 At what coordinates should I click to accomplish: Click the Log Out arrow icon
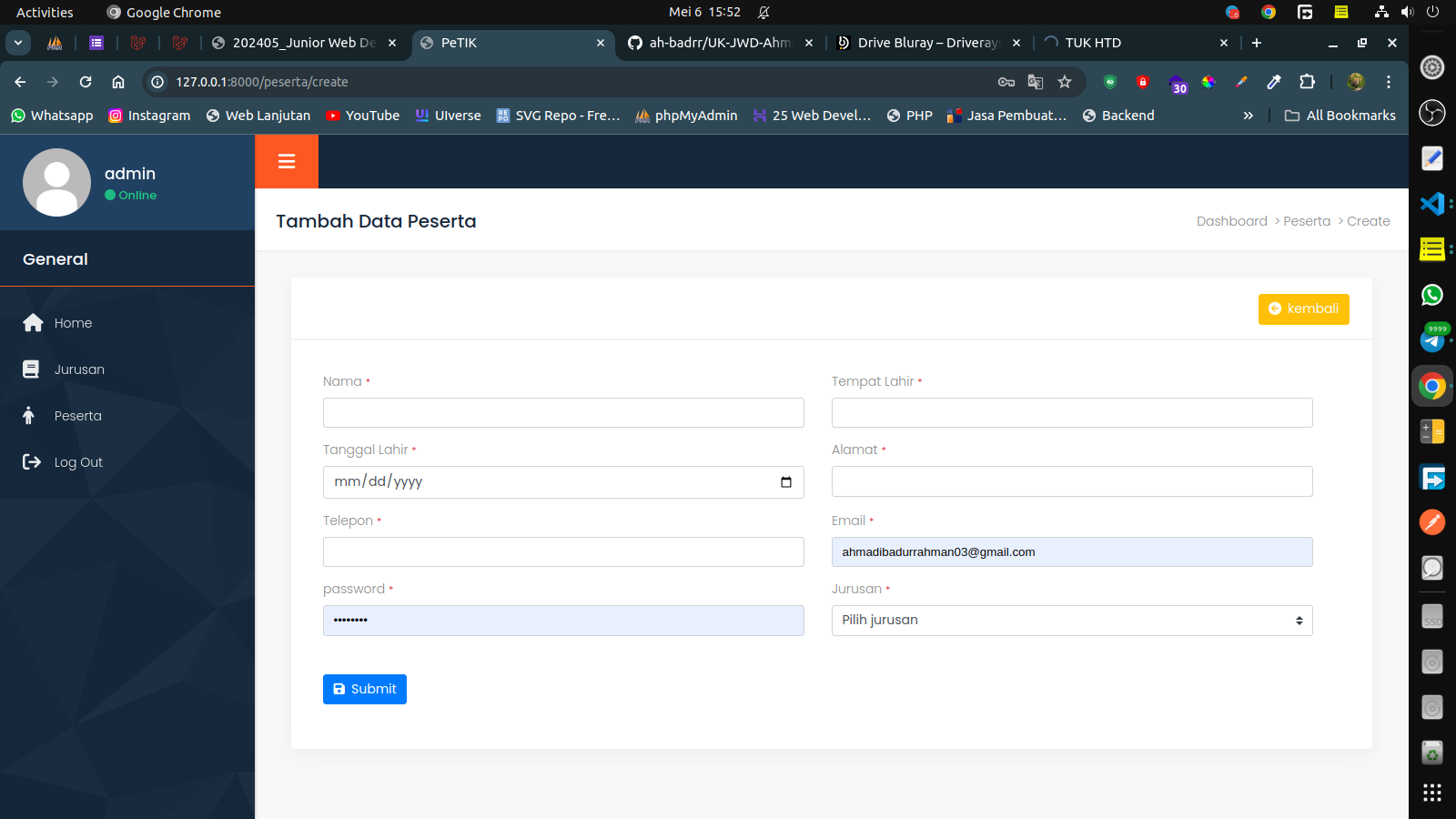pyautogui.click(x=32, y=462)
